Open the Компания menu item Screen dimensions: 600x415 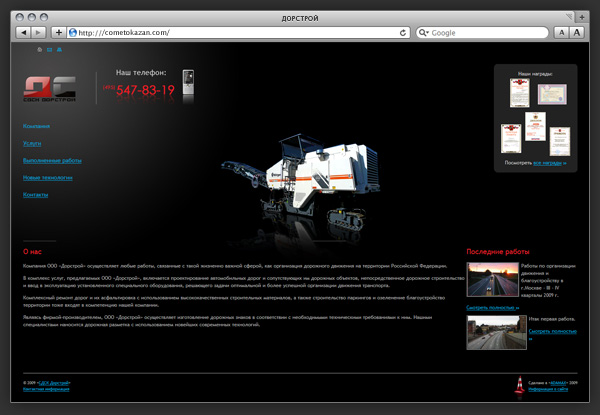(36, 126)
